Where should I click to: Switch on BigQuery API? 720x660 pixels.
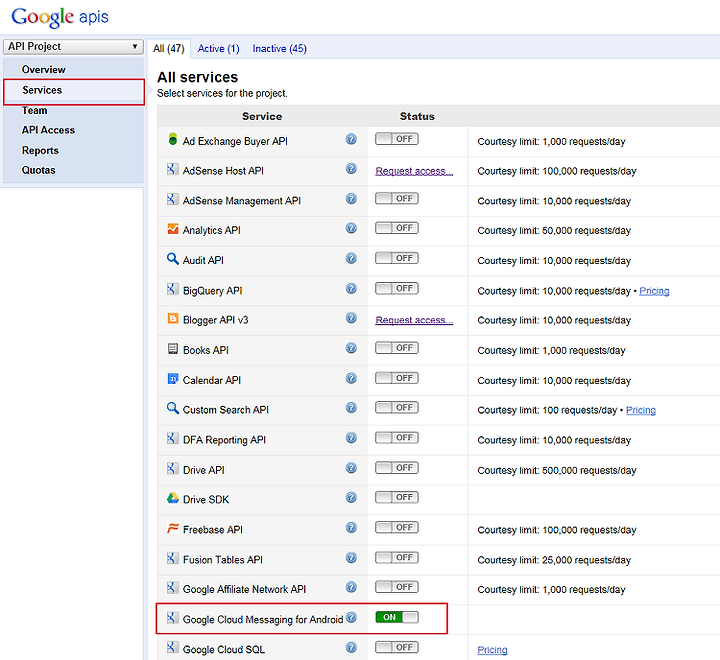397,288
